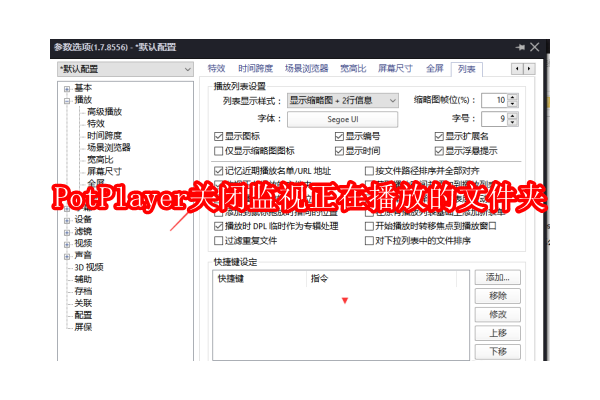This screenshot has width=600, height=400.
Task: Click the 指令 column header
Action: pyautogui.click(x=382, y=279)
